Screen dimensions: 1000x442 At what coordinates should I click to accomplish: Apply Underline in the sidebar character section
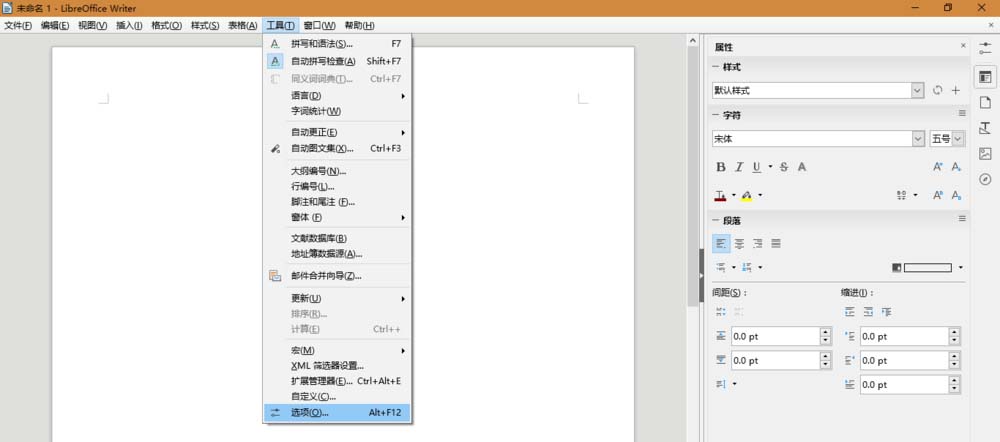(x=756, y=167)
